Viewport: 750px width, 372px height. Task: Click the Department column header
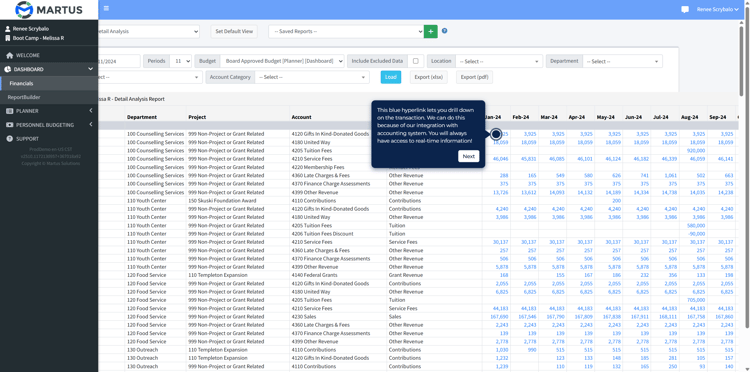click(142, 117)
